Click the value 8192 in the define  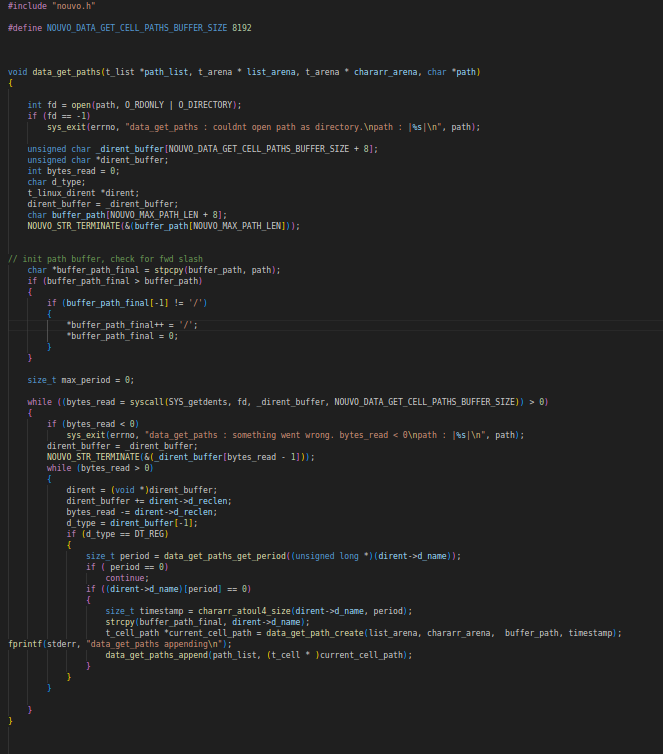point(242,28)
